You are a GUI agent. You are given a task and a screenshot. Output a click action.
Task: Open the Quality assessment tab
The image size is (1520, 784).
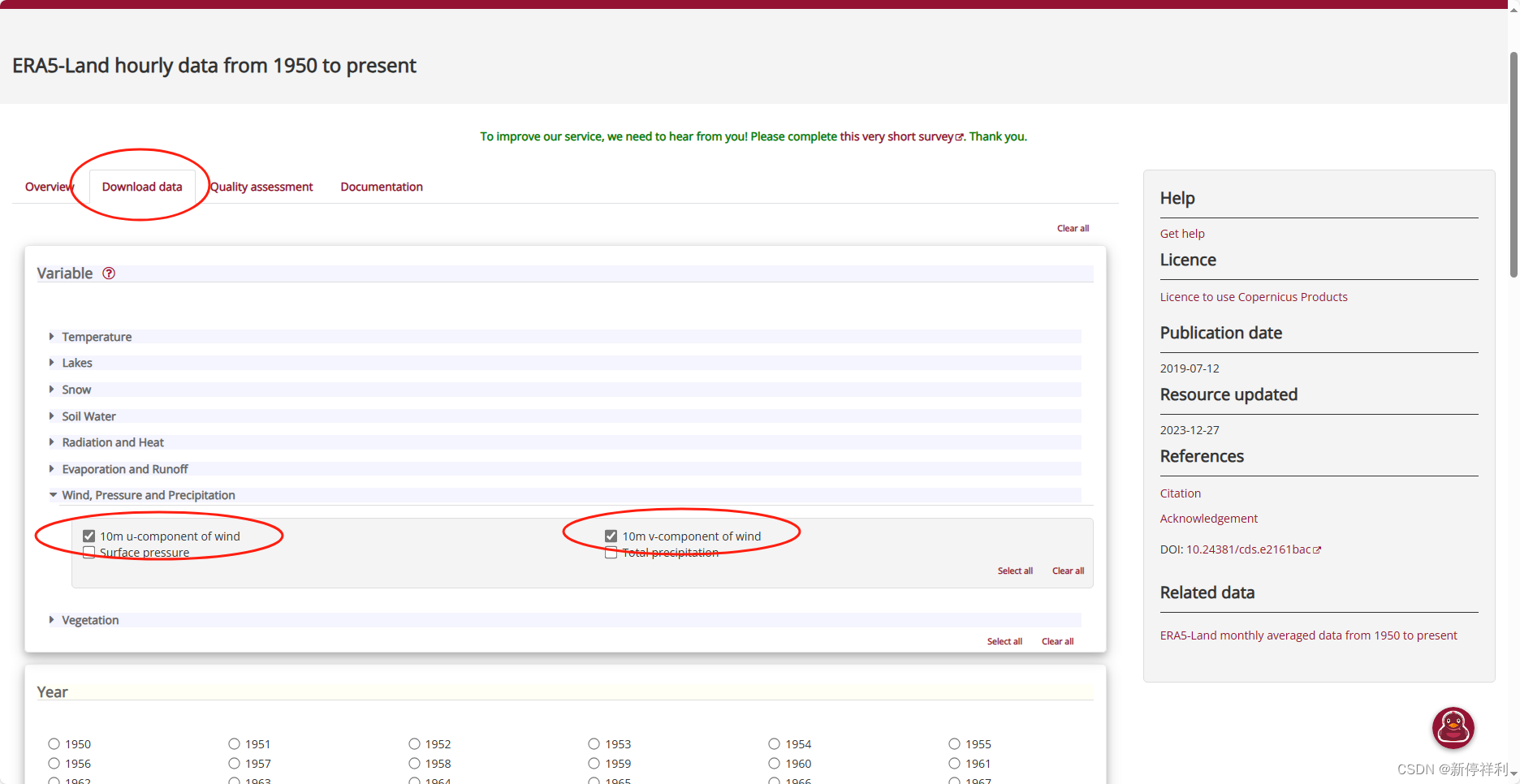261,187
